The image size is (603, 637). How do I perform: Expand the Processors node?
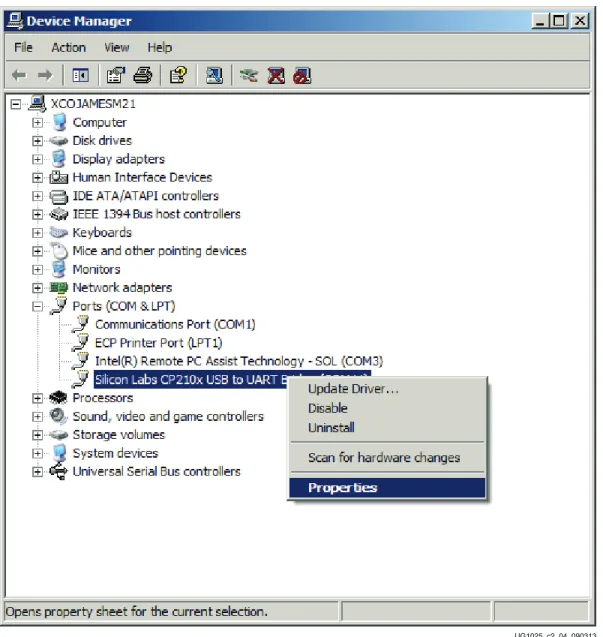pos(37,398)
